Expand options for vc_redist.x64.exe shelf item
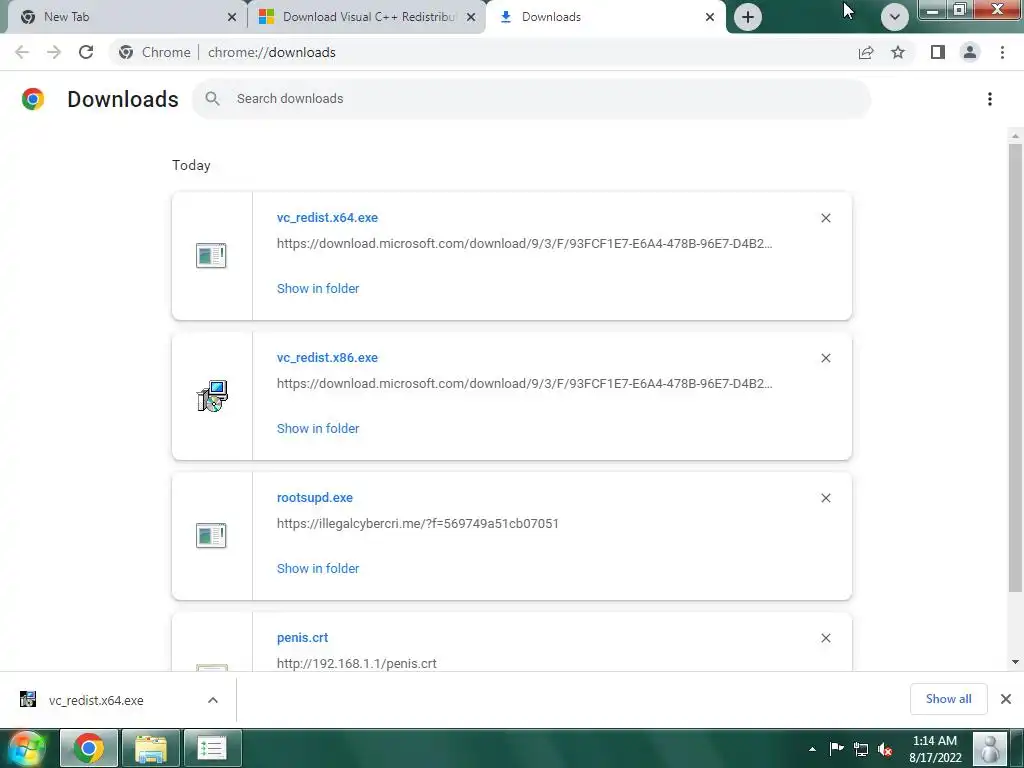Viewport: 1024px width, 768px height. point(213,700)
